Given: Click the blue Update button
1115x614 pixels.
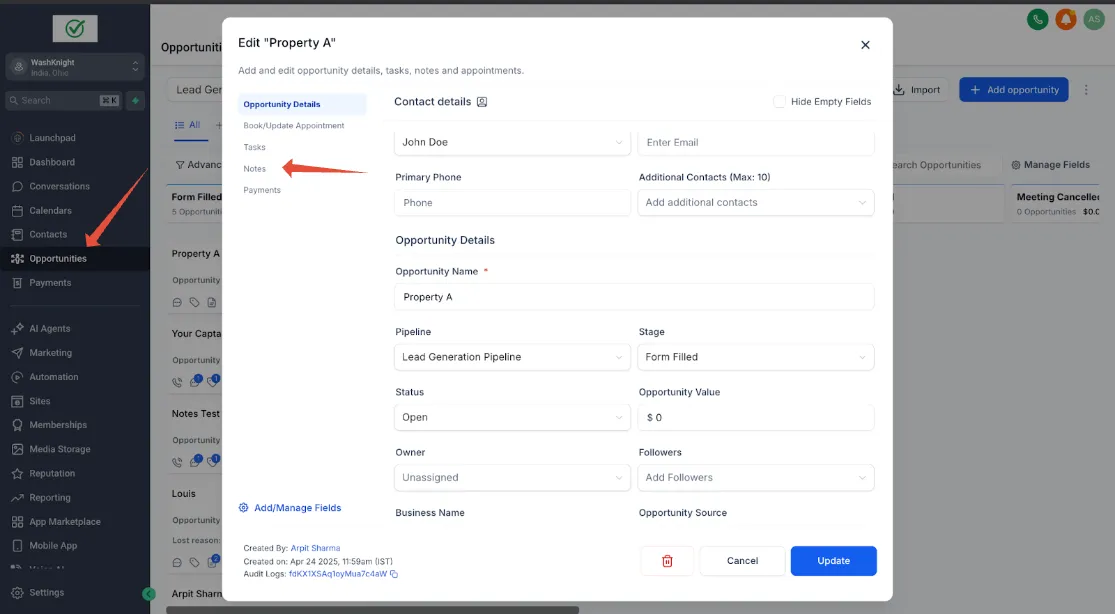Looking at the screenshot, I should tap(833, 561).
